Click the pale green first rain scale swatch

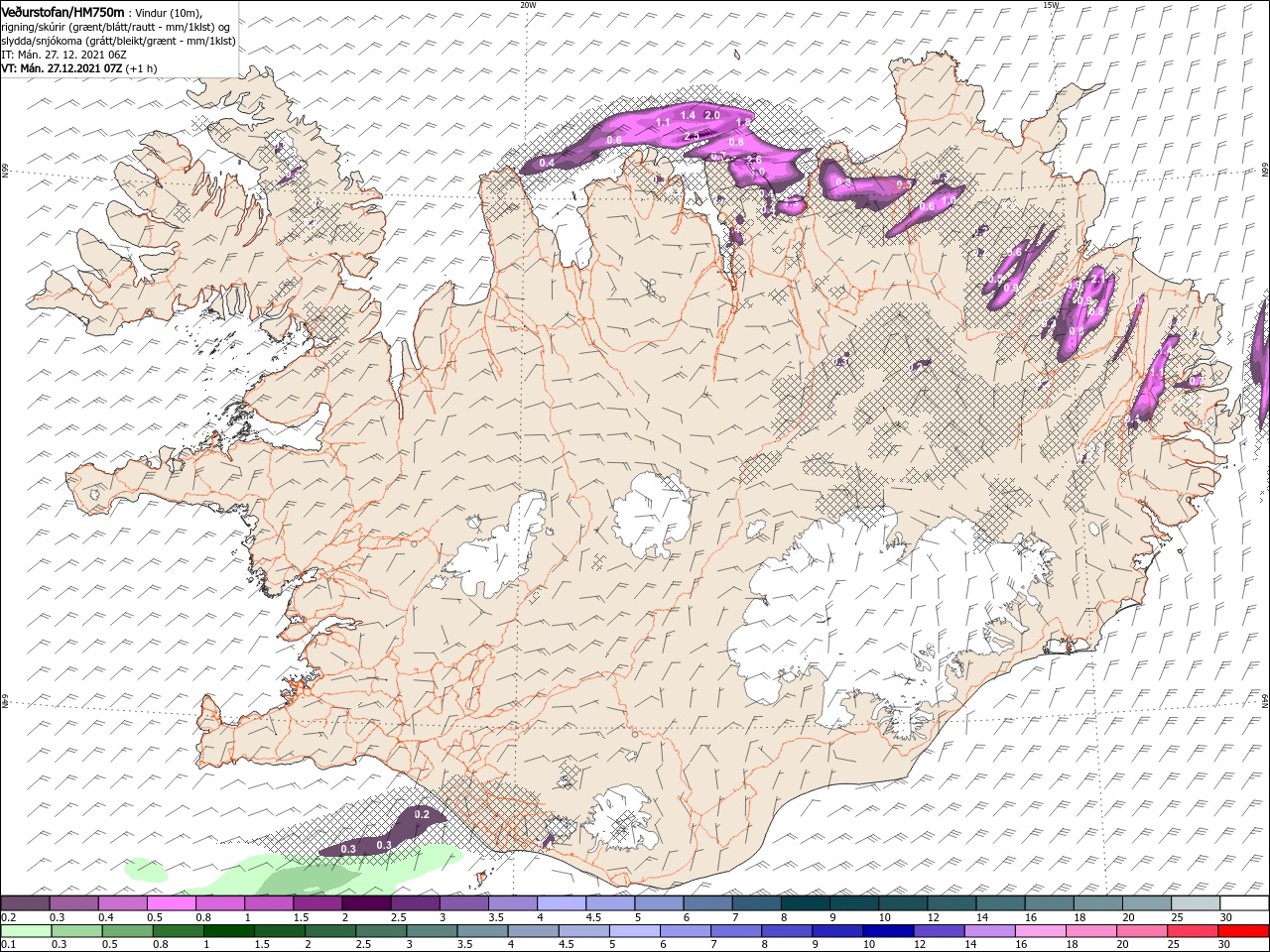(x=26, y=931)
